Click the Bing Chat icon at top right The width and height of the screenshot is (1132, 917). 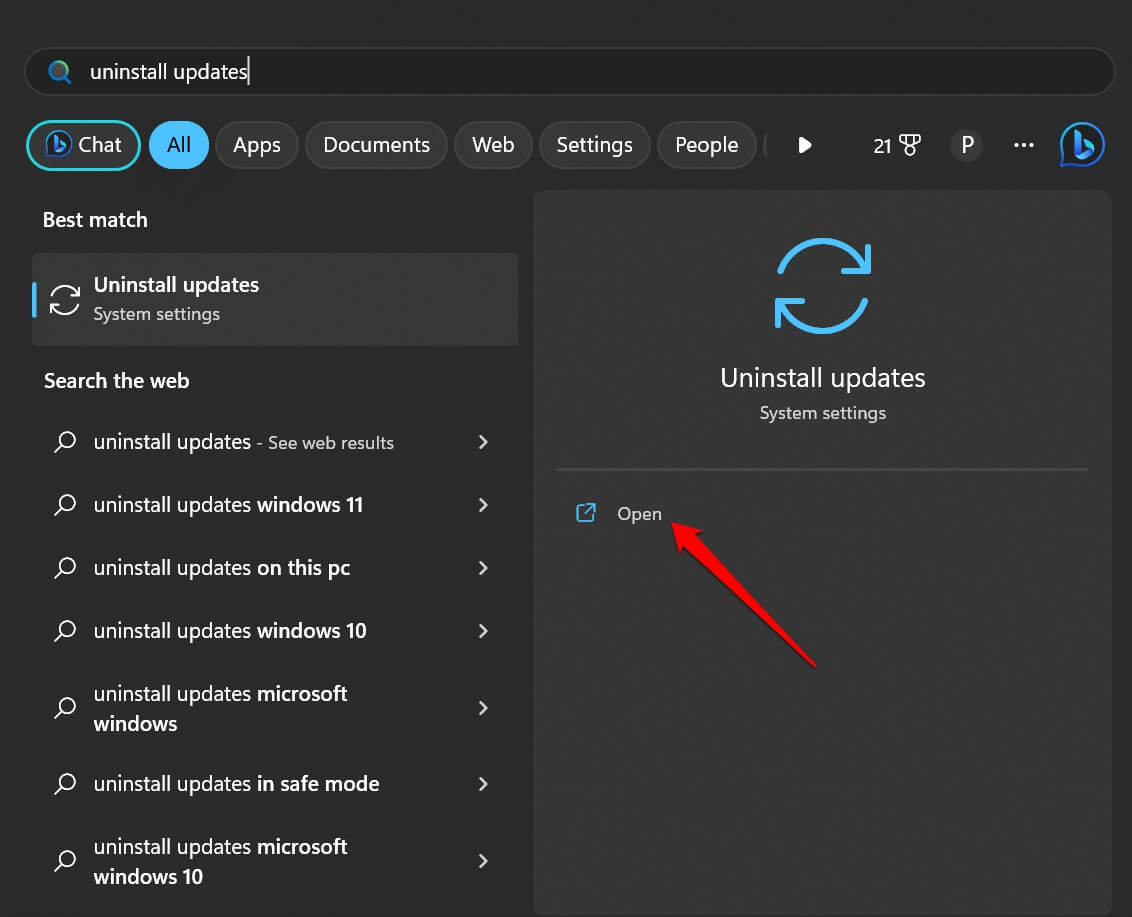(x=1081, y=144)
